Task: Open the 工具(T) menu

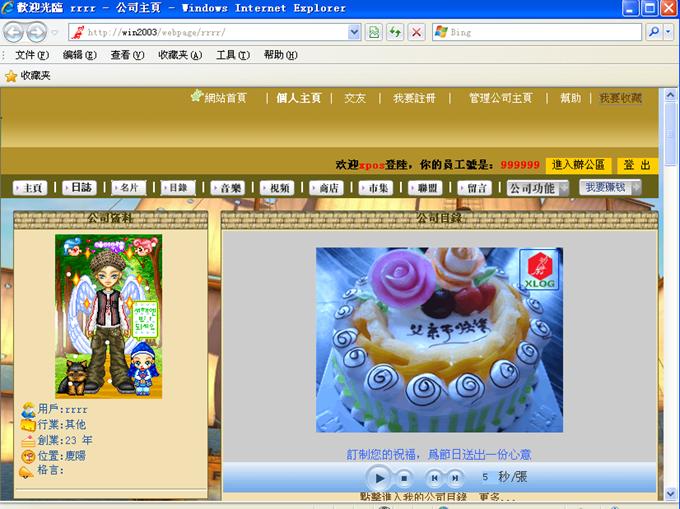Action: point(231,55)
